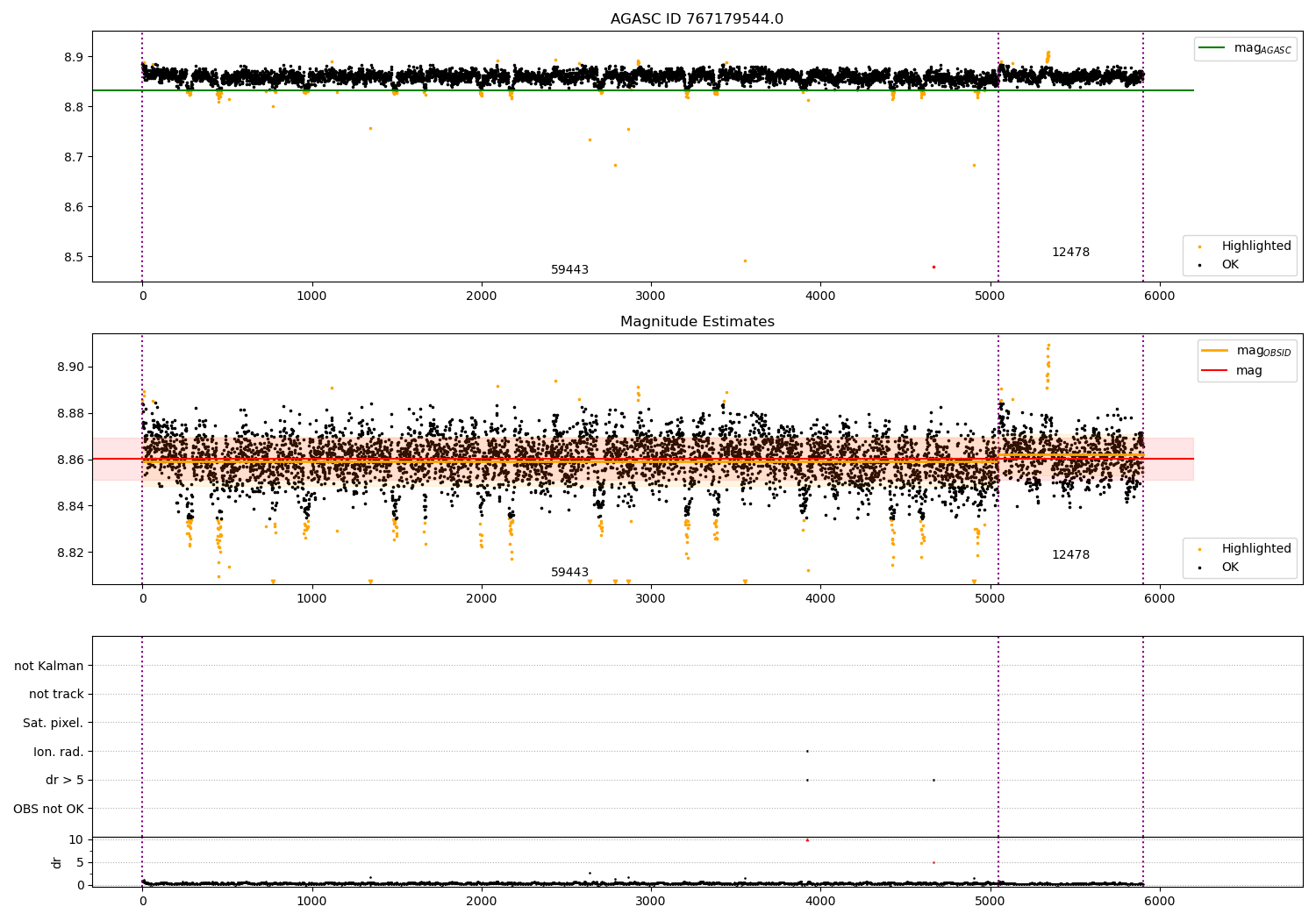The height and width of the screenshot is (921, 1316).
Task: Click the green mag AGASC legend line
Action: point(1212,48)
